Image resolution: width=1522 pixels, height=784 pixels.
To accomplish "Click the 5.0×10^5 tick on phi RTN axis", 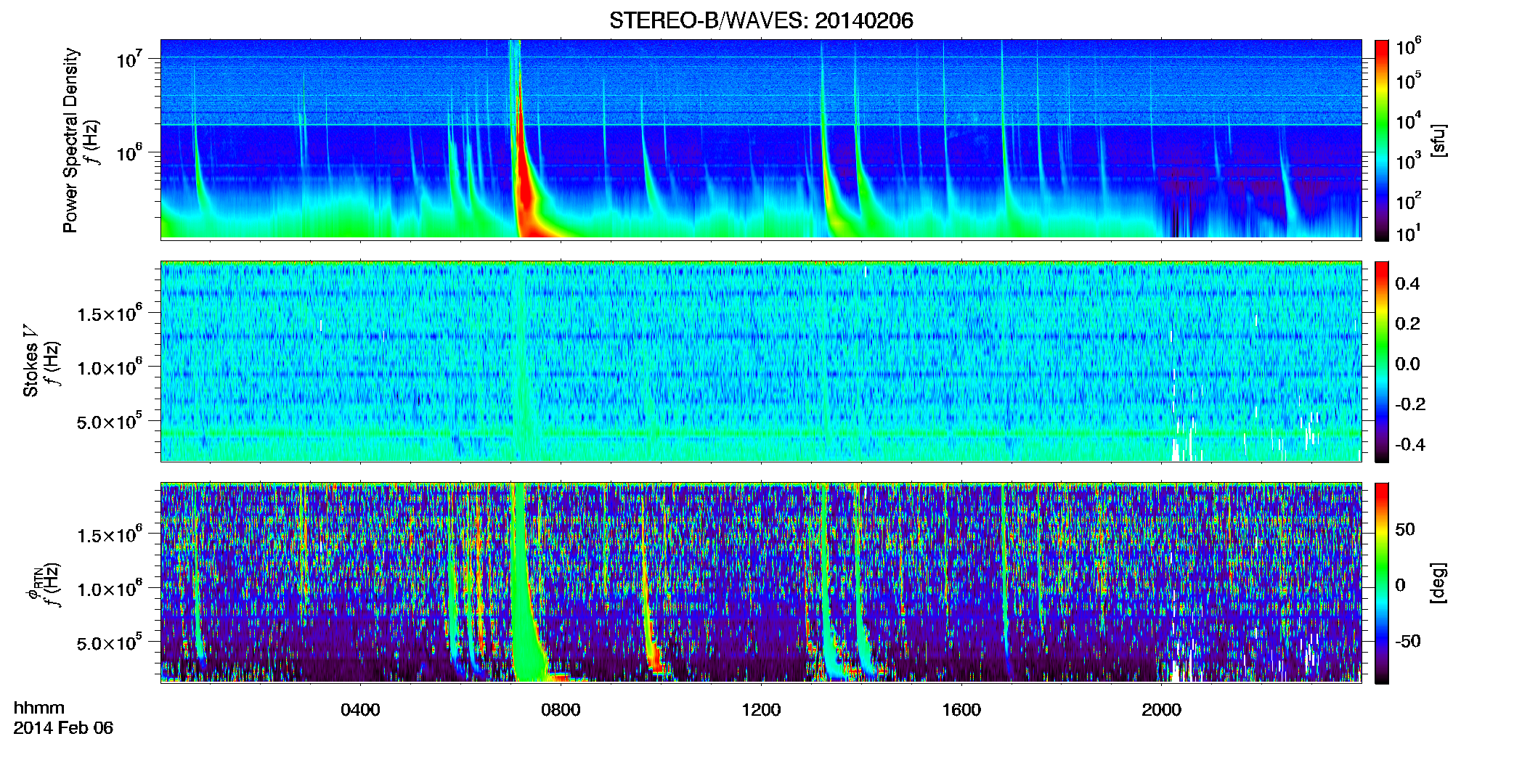I will (110, 643).
